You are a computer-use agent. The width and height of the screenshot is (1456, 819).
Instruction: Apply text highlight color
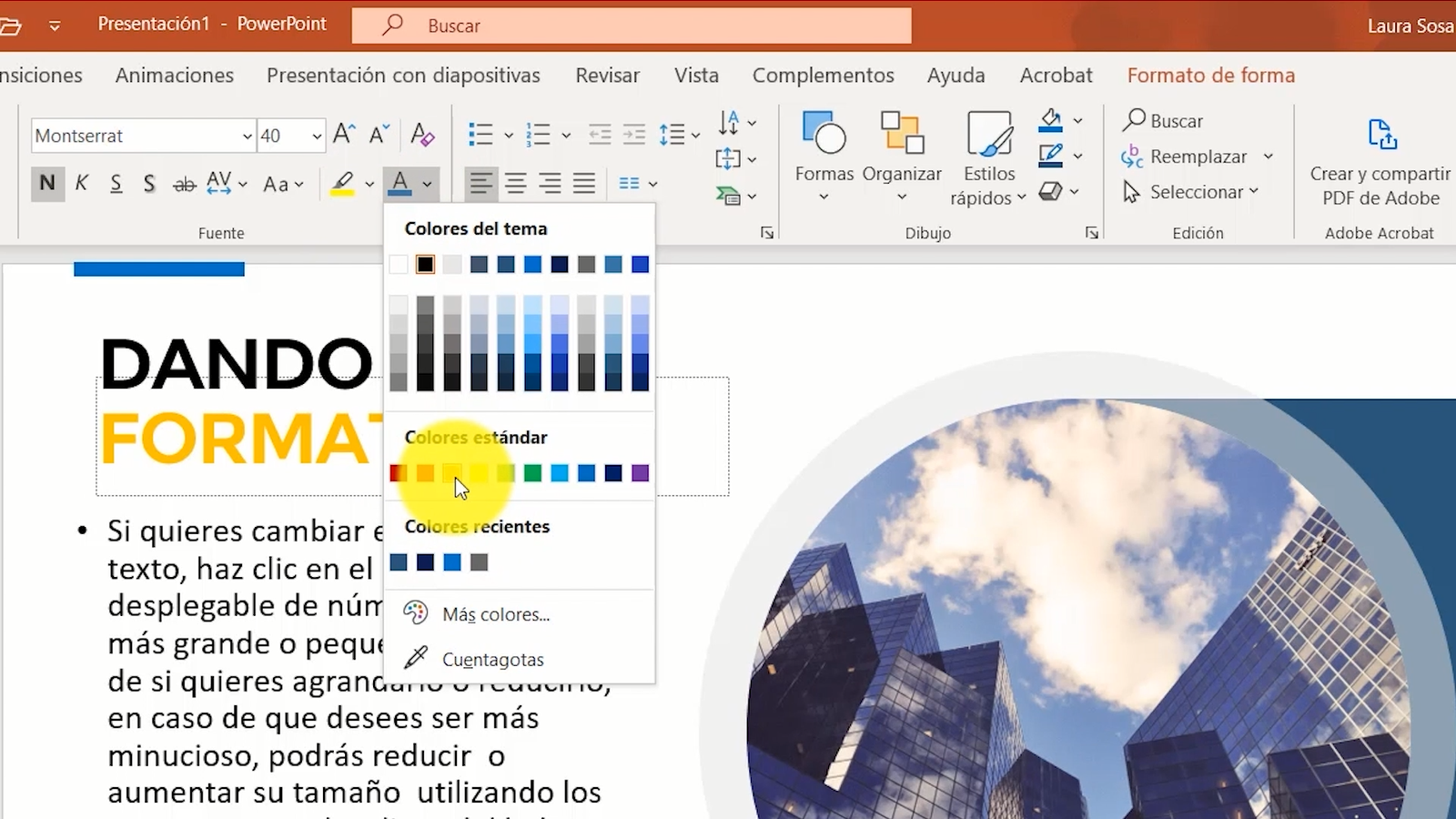(342, 184)
